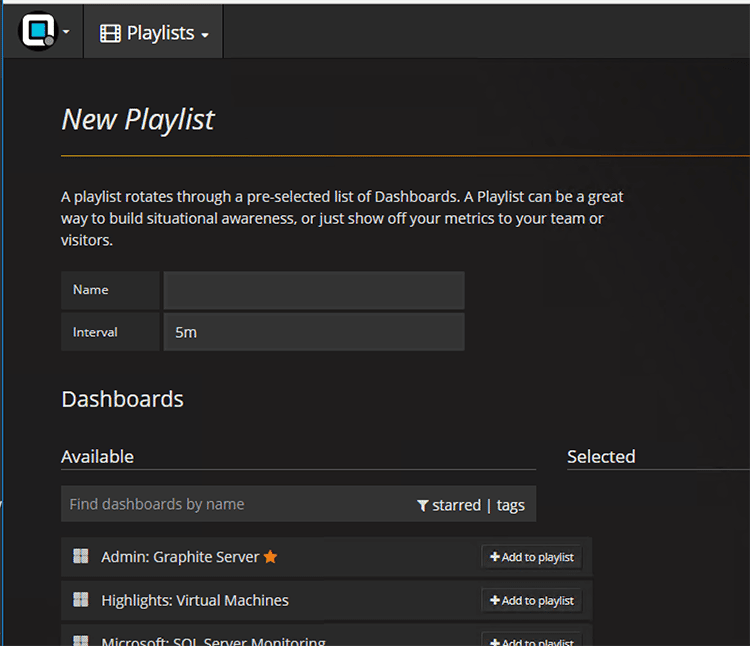The height and width of the screenshot is (646, 750).
Task: Select the Admin: Graphite Server dashboard name
Action: pos(180,557)
